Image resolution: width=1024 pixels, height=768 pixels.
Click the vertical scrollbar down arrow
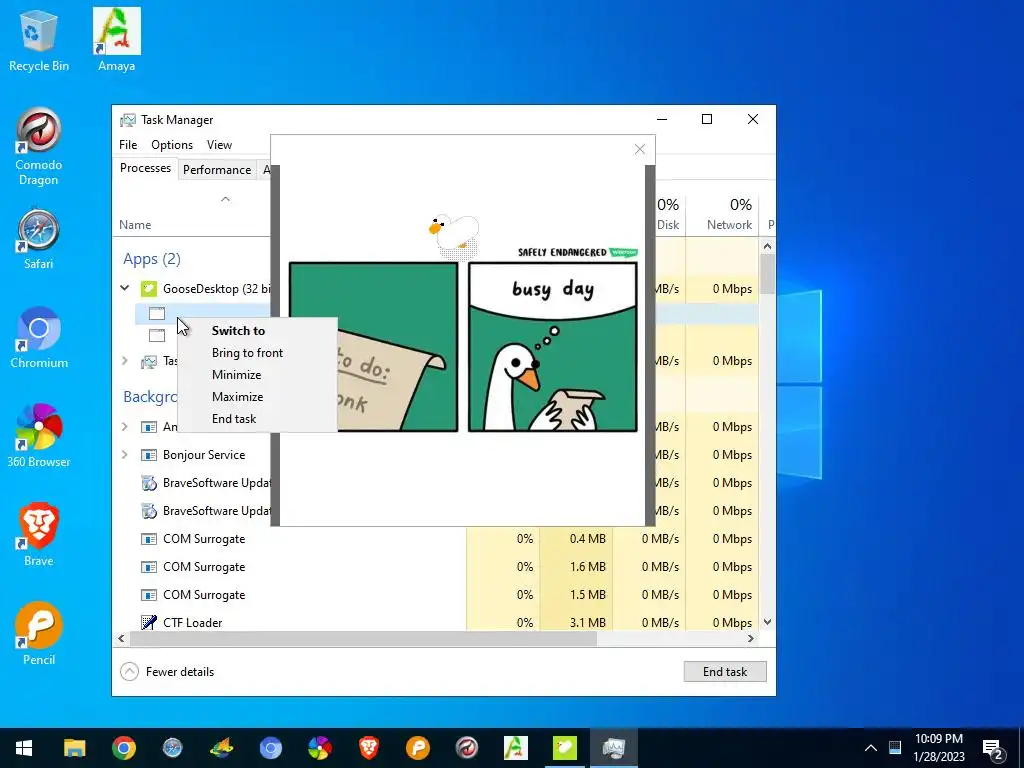[767, 622]
